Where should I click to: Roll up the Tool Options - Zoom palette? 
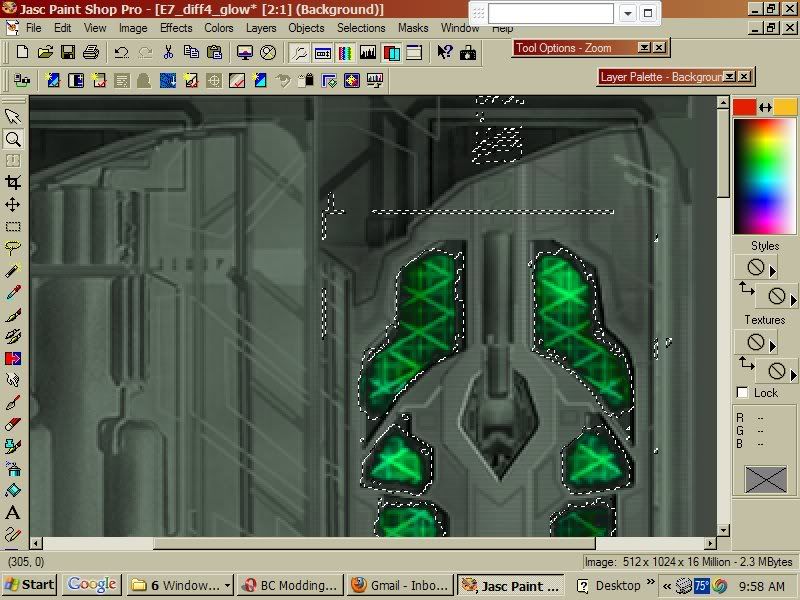point(645,47)
